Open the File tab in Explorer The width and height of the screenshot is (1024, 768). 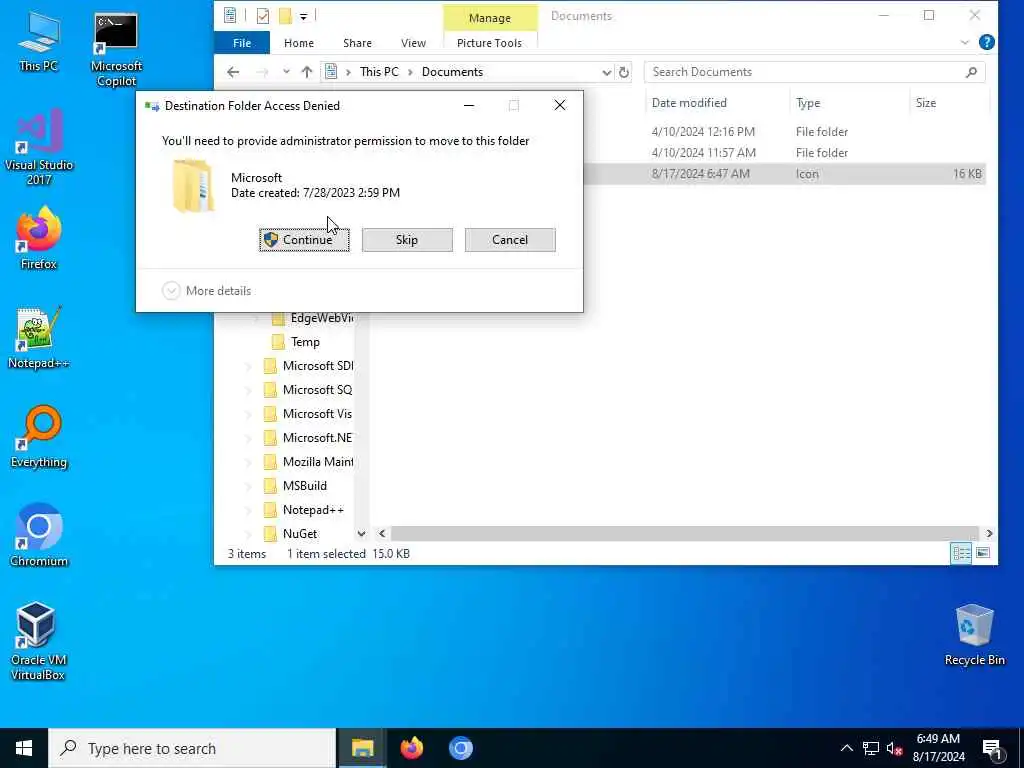coord(242,43)
